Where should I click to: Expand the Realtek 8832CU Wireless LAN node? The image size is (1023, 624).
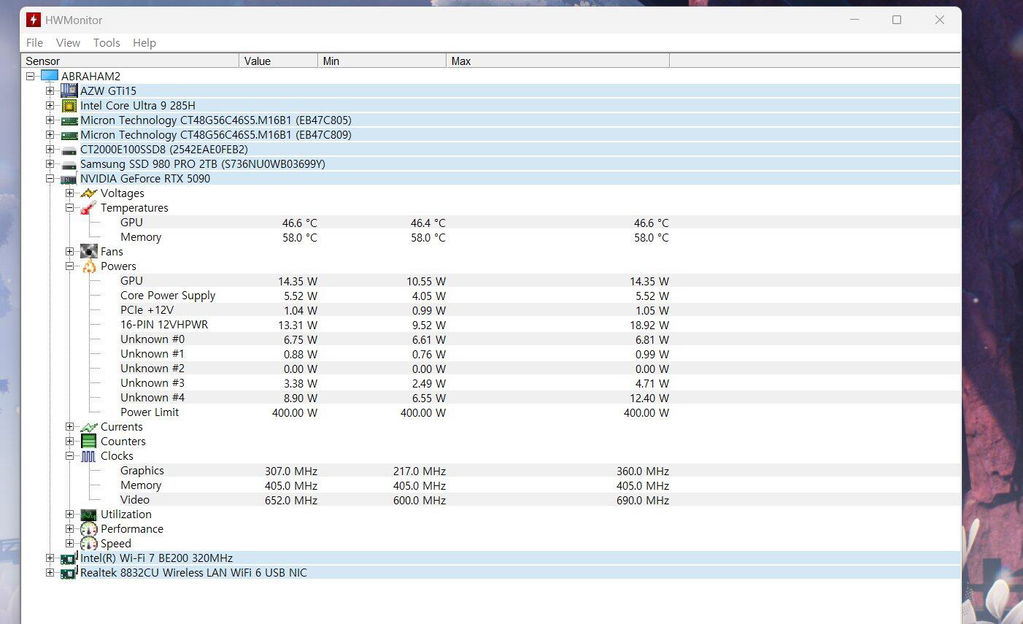pyautogui.click(x=50, y=572)
